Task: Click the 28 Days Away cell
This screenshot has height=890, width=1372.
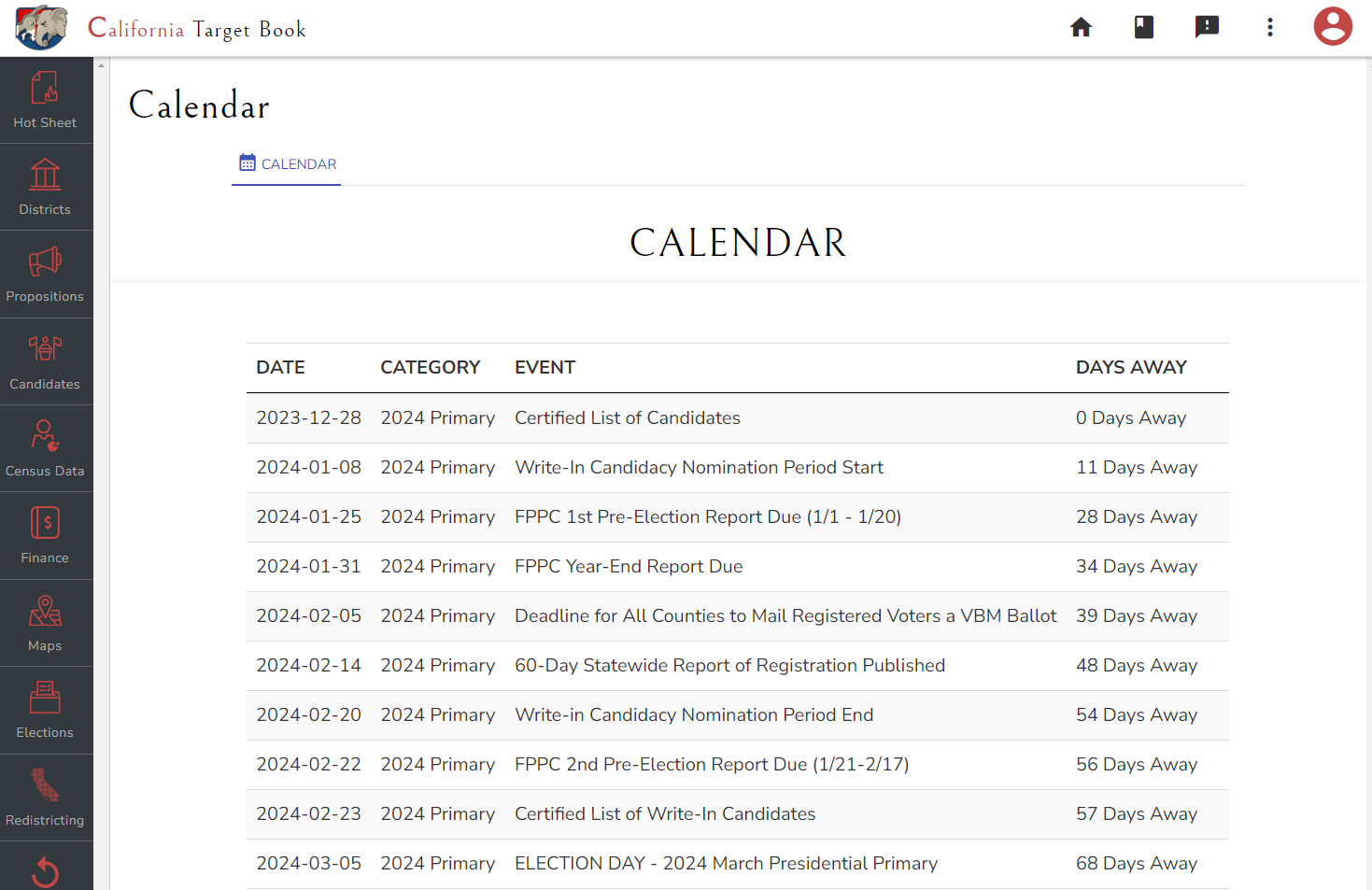Action: 1137,517
